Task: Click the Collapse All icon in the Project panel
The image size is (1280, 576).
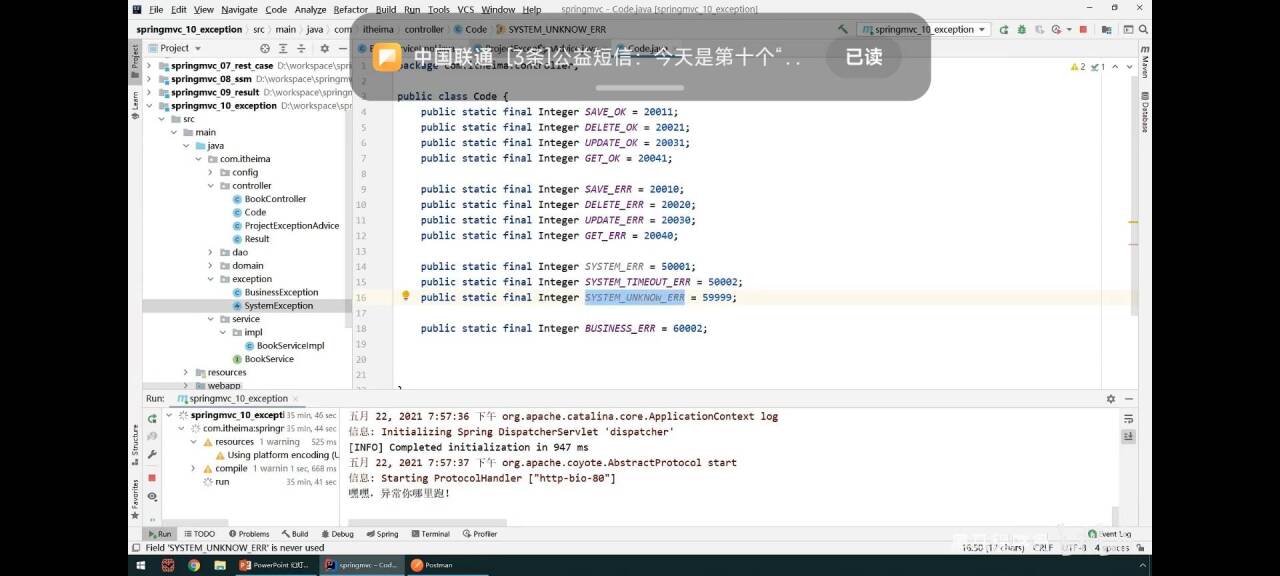Action: tap(300, 48)
